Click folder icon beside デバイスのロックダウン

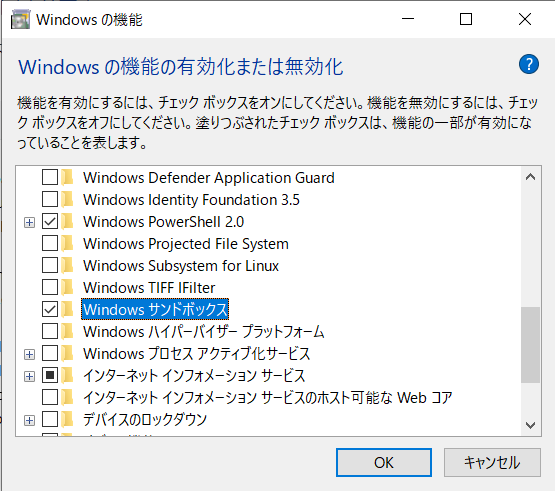tap(67, 419)
